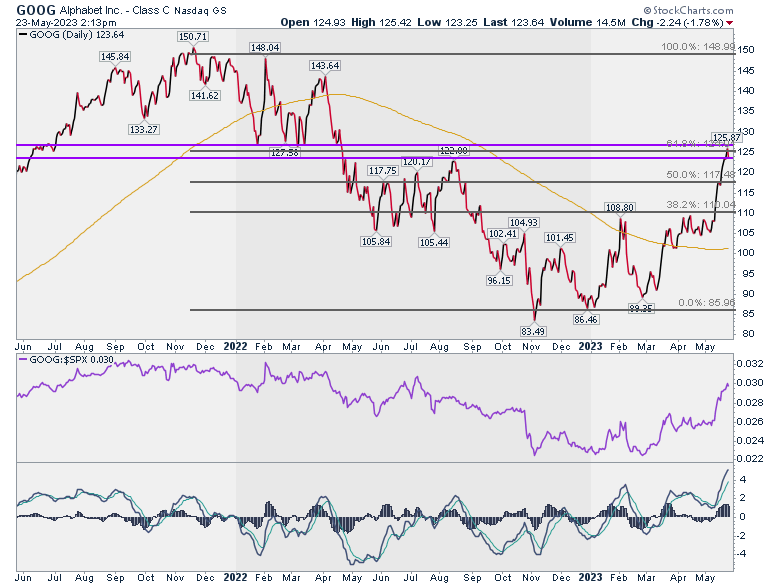780x586 pixels.
Task: Click the 150.71 peak price label
Action: point(193,36)
